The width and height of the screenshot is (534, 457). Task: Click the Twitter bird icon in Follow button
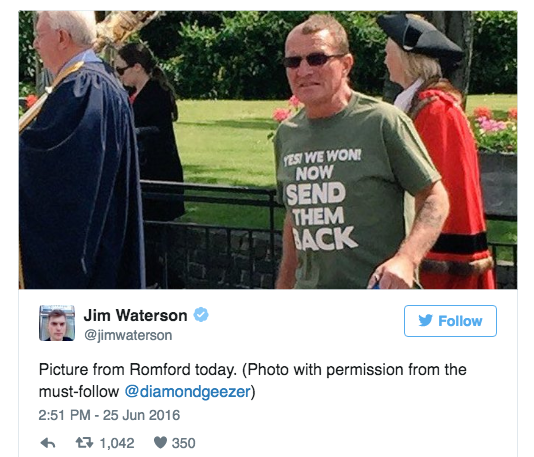click(425, 320)
